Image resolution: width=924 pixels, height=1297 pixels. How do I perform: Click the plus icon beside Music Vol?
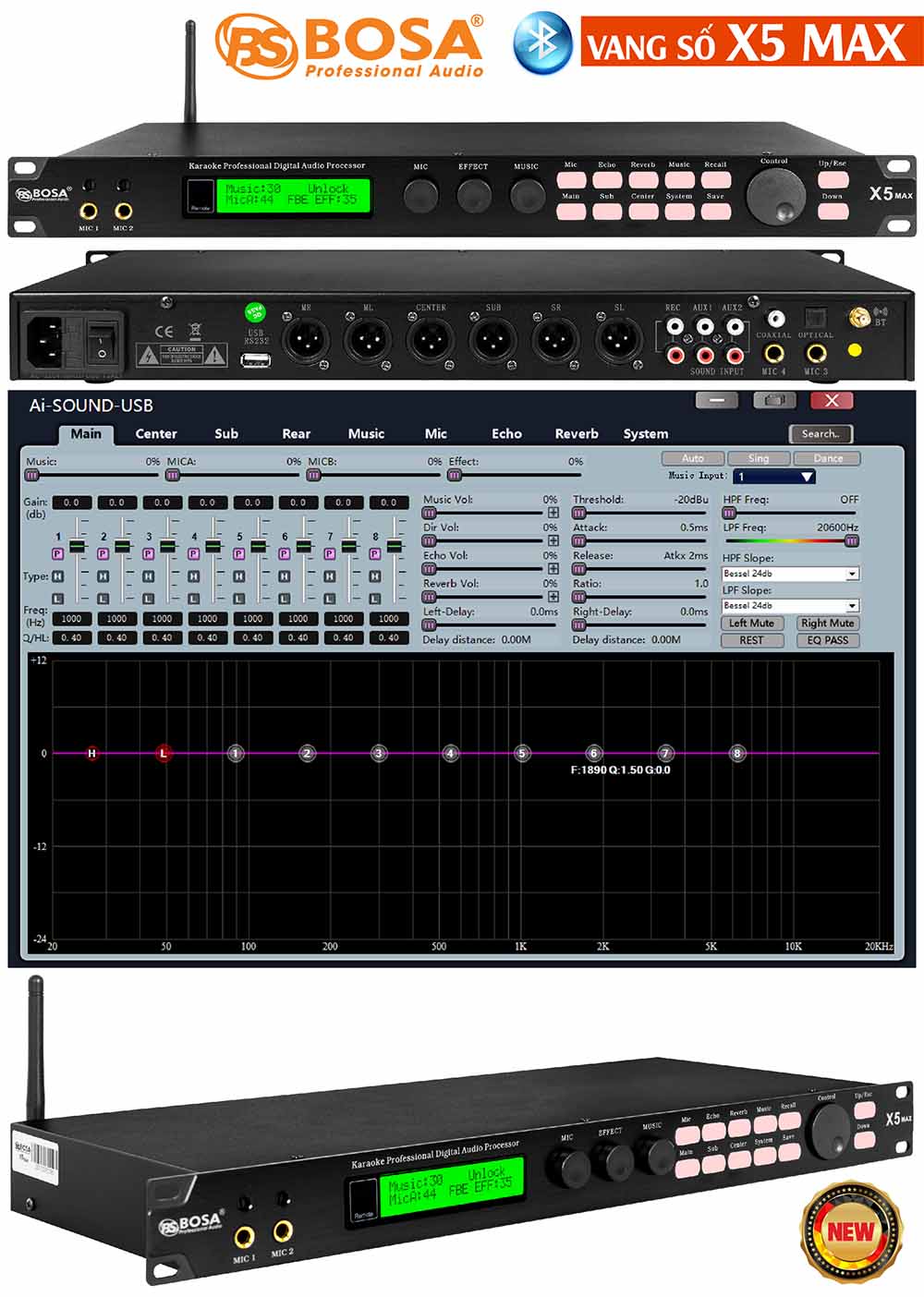(553, 513)
